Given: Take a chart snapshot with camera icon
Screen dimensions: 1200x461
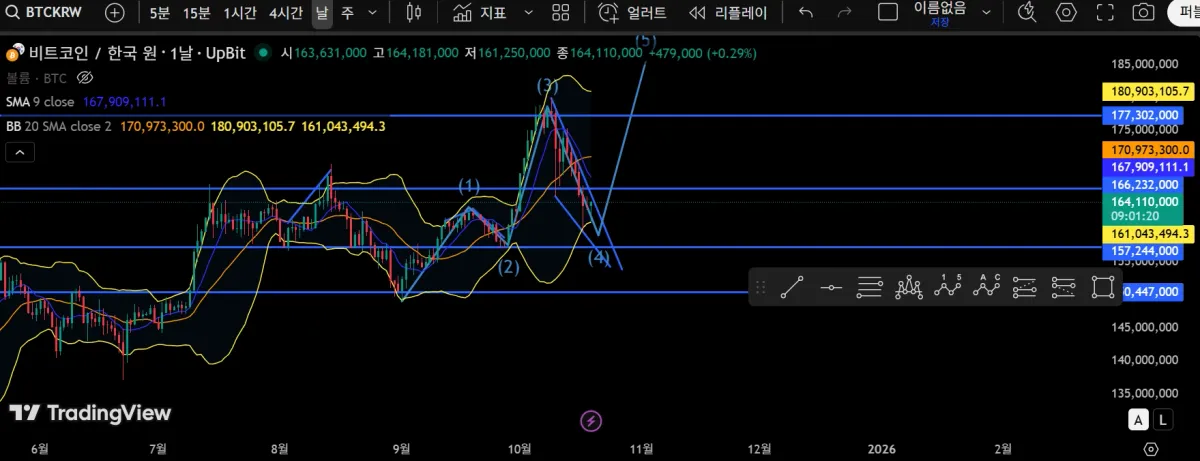Looking at the screenshot, I should click(x=1142, y=13).
